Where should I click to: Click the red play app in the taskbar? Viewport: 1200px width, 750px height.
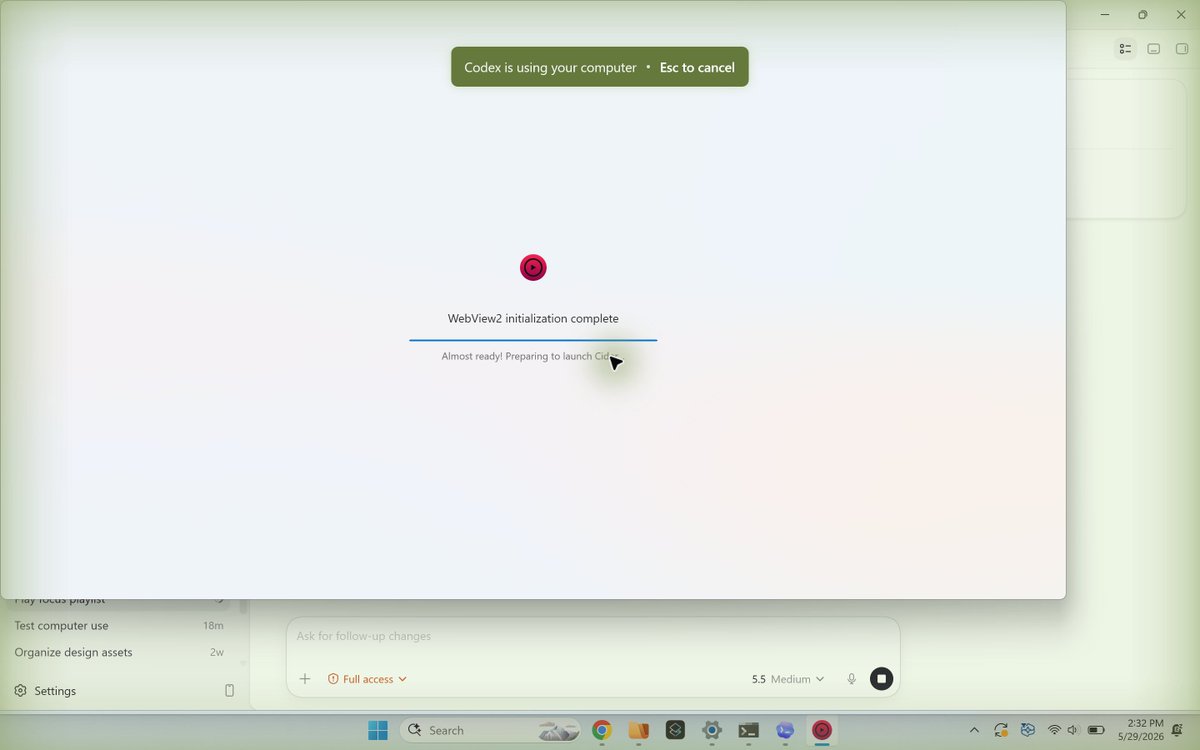(x=822, y=730)
